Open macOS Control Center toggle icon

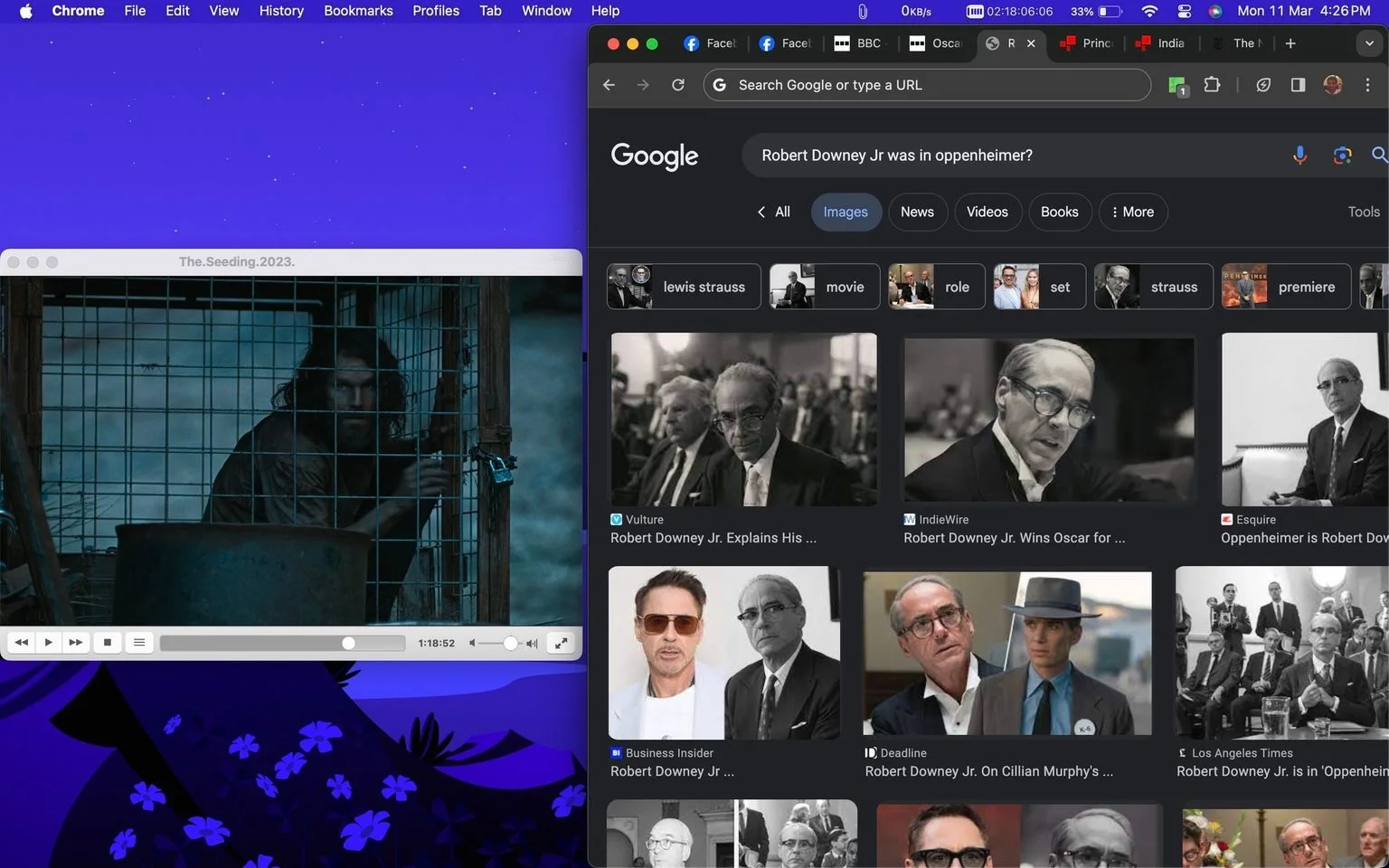[1184, 11]
